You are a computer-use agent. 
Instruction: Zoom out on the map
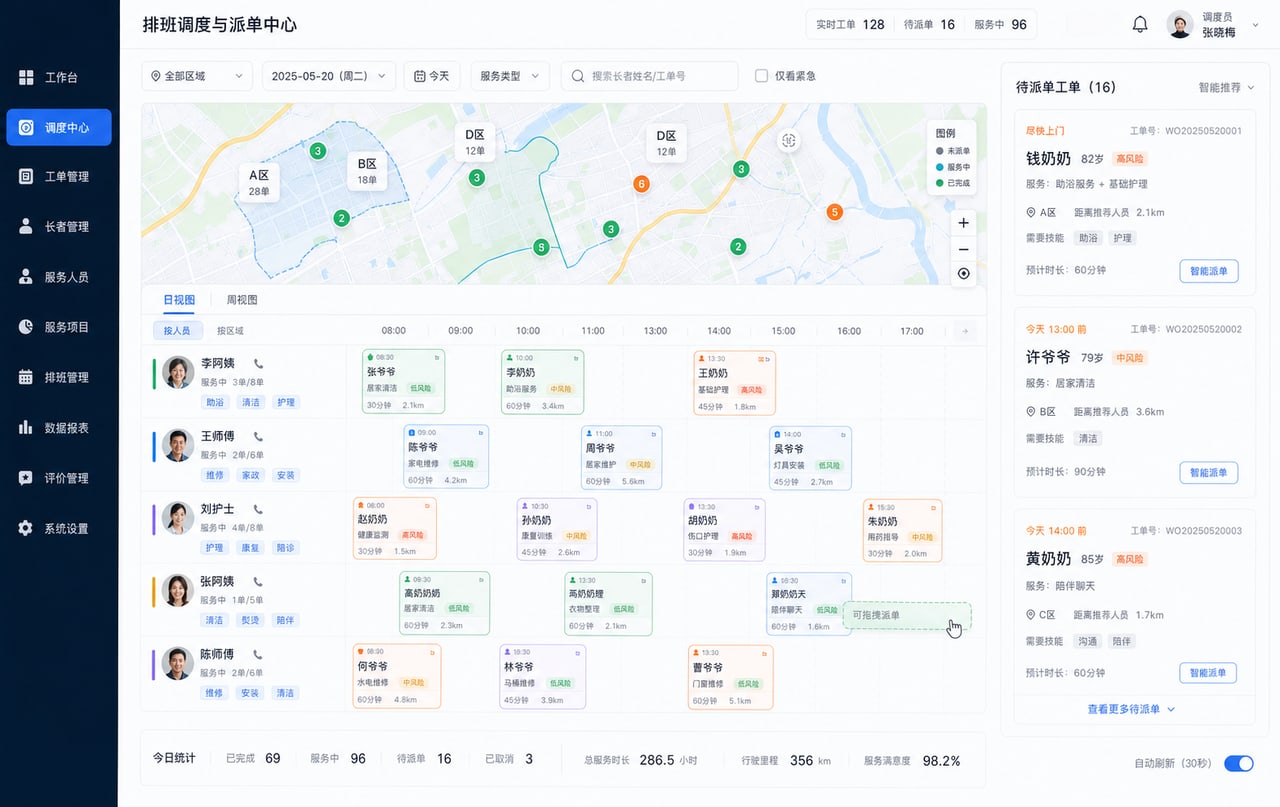963,249
